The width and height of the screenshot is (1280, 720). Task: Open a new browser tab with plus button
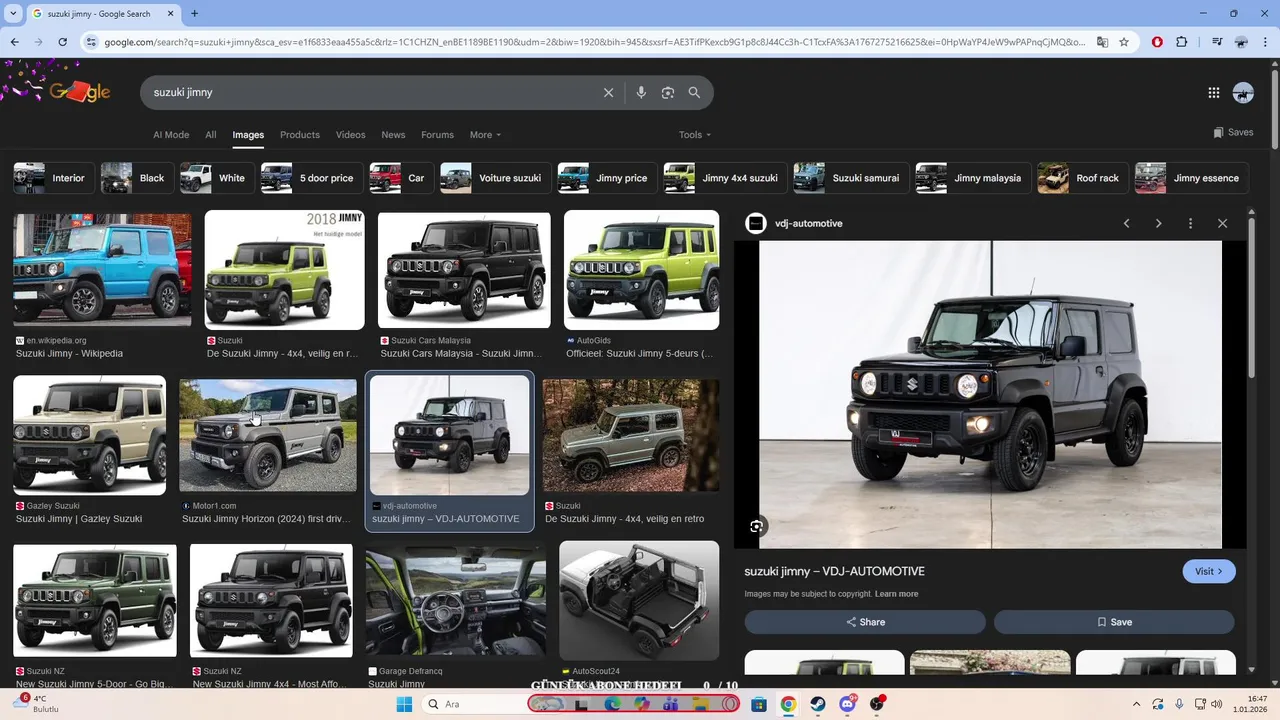point(194,13)
